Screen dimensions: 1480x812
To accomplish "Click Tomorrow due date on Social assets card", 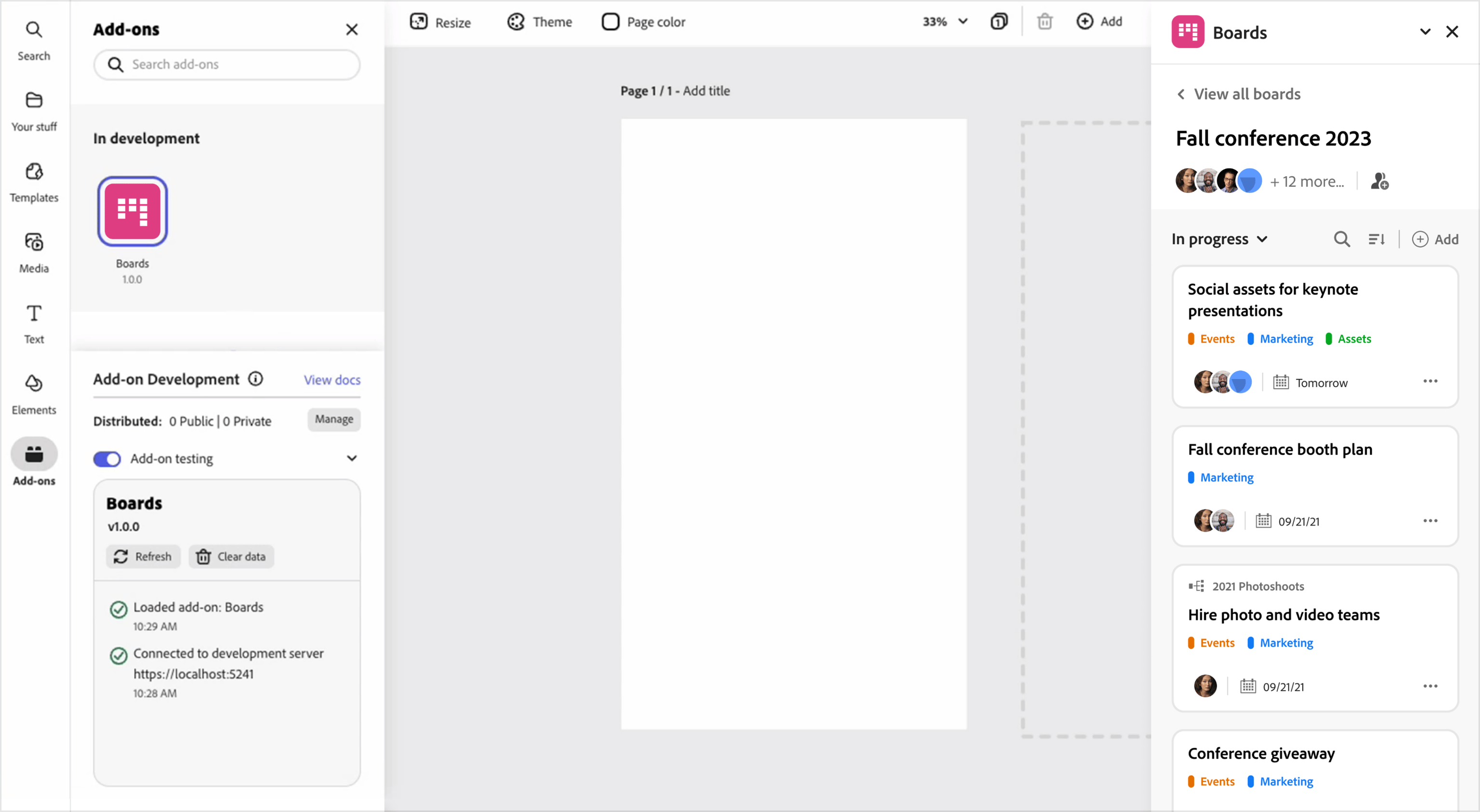I will (x=1310, y=382).
